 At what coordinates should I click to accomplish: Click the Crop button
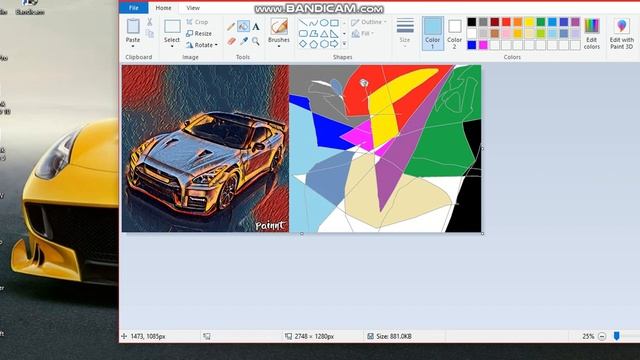197,22
